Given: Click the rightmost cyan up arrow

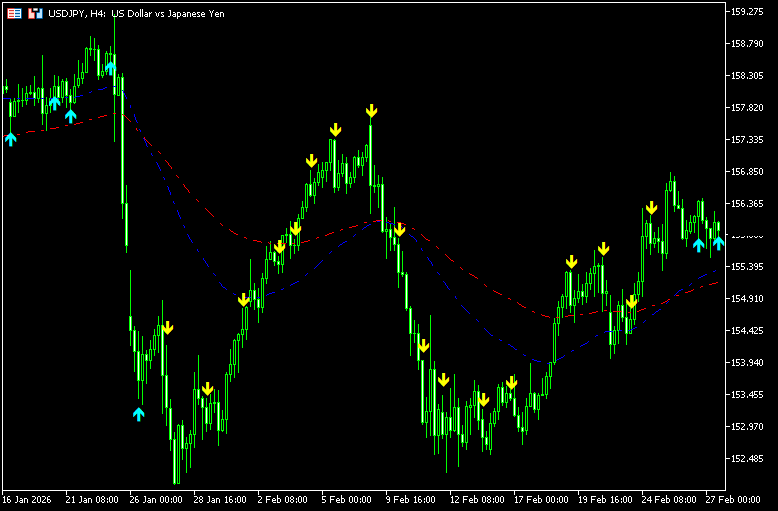Looking at the screenshot, I should click(718, 242).
